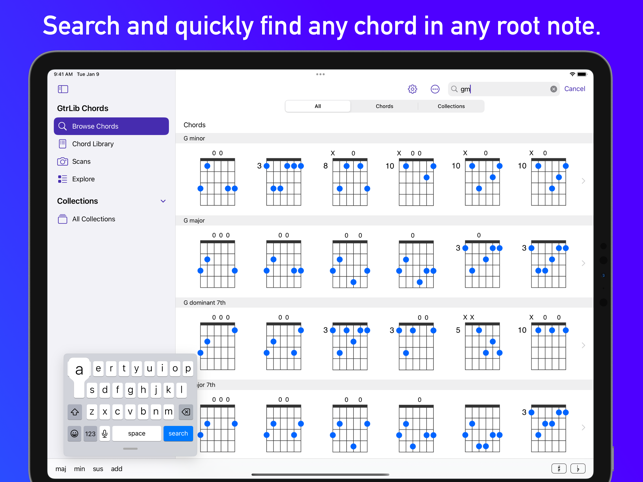Tap the blue search key
Image resolution: width=643 pixels, height=482 pixels.
click(178, 434)
